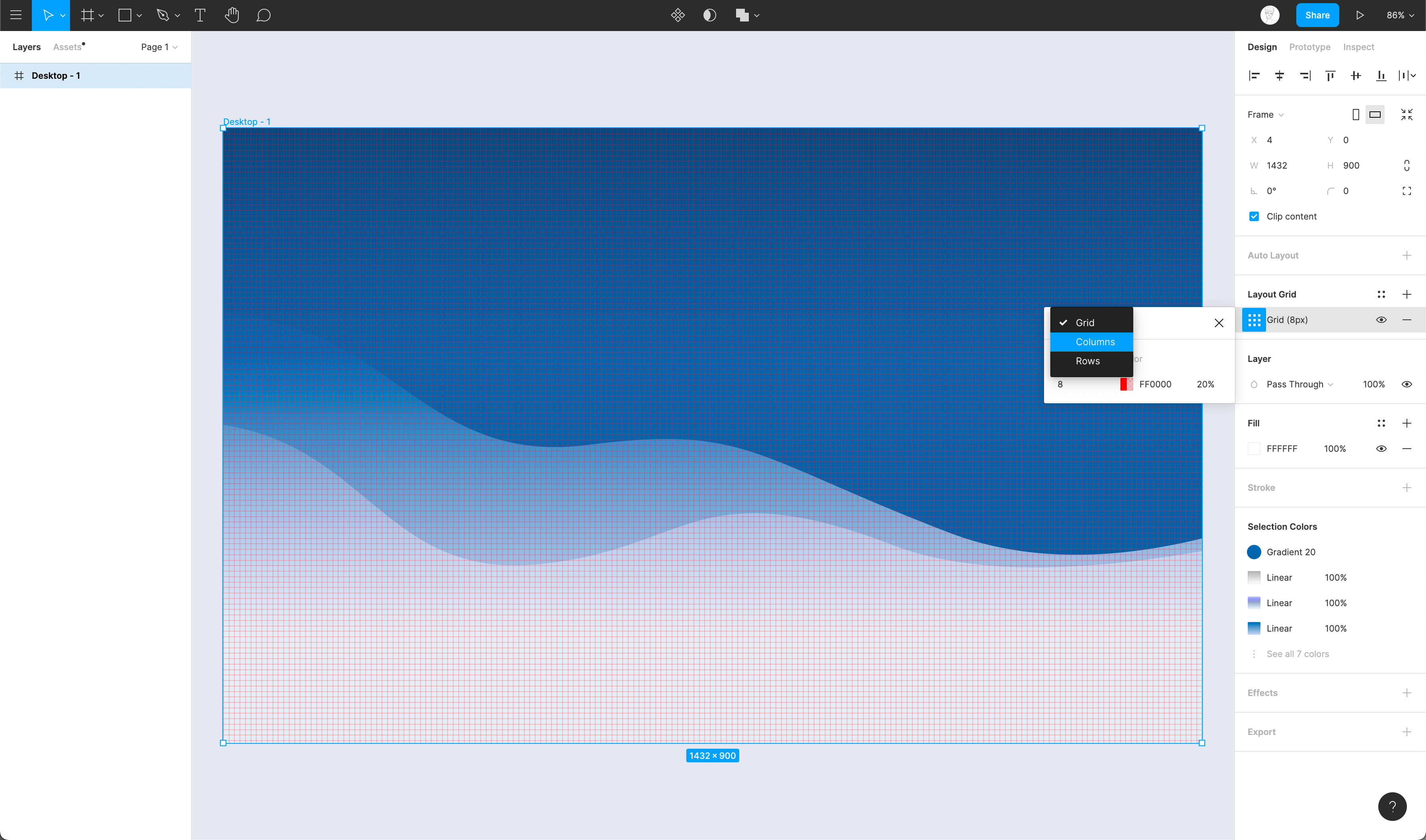Toggle visibility of FFFFFF fill
This screenshot has height=840, width=1426.
coord(1381,448)
